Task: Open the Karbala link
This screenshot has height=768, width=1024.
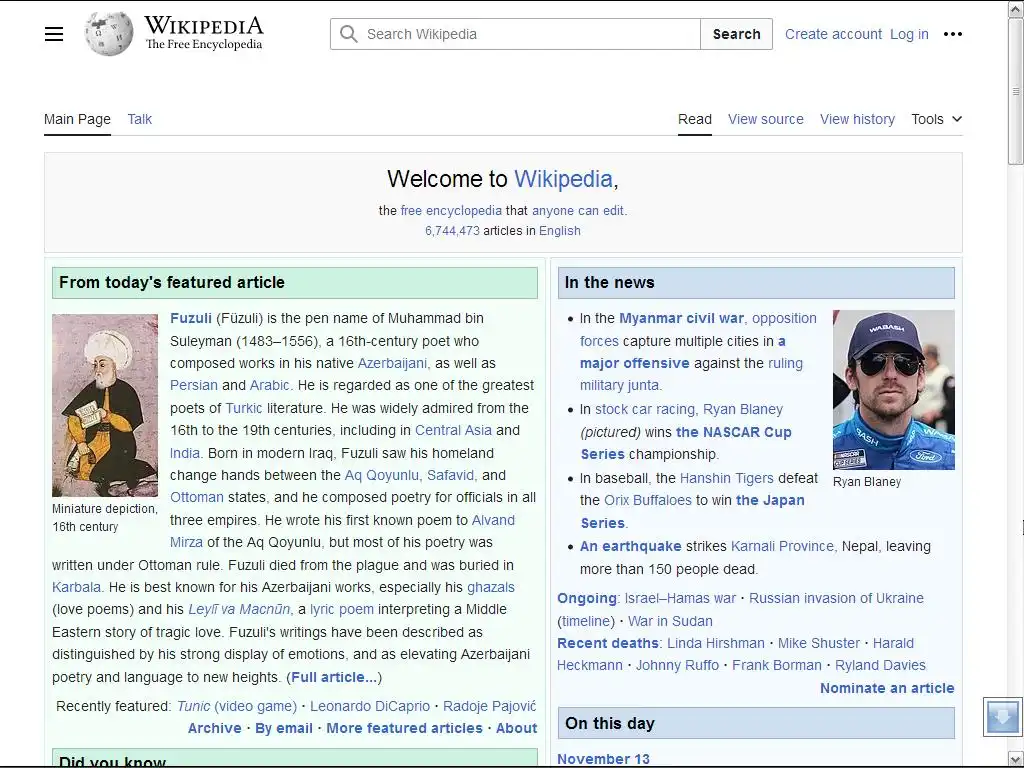Action: 76,587
